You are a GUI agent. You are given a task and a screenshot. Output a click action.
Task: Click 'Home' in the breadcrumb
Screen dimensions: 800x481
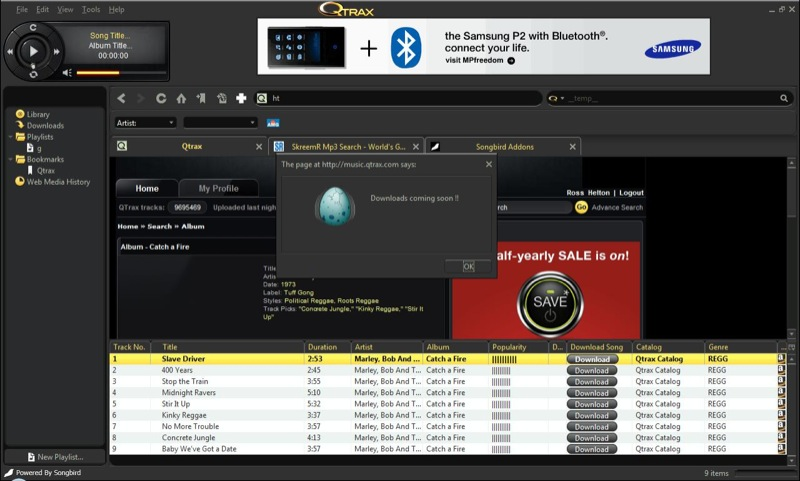click(128, 226)
